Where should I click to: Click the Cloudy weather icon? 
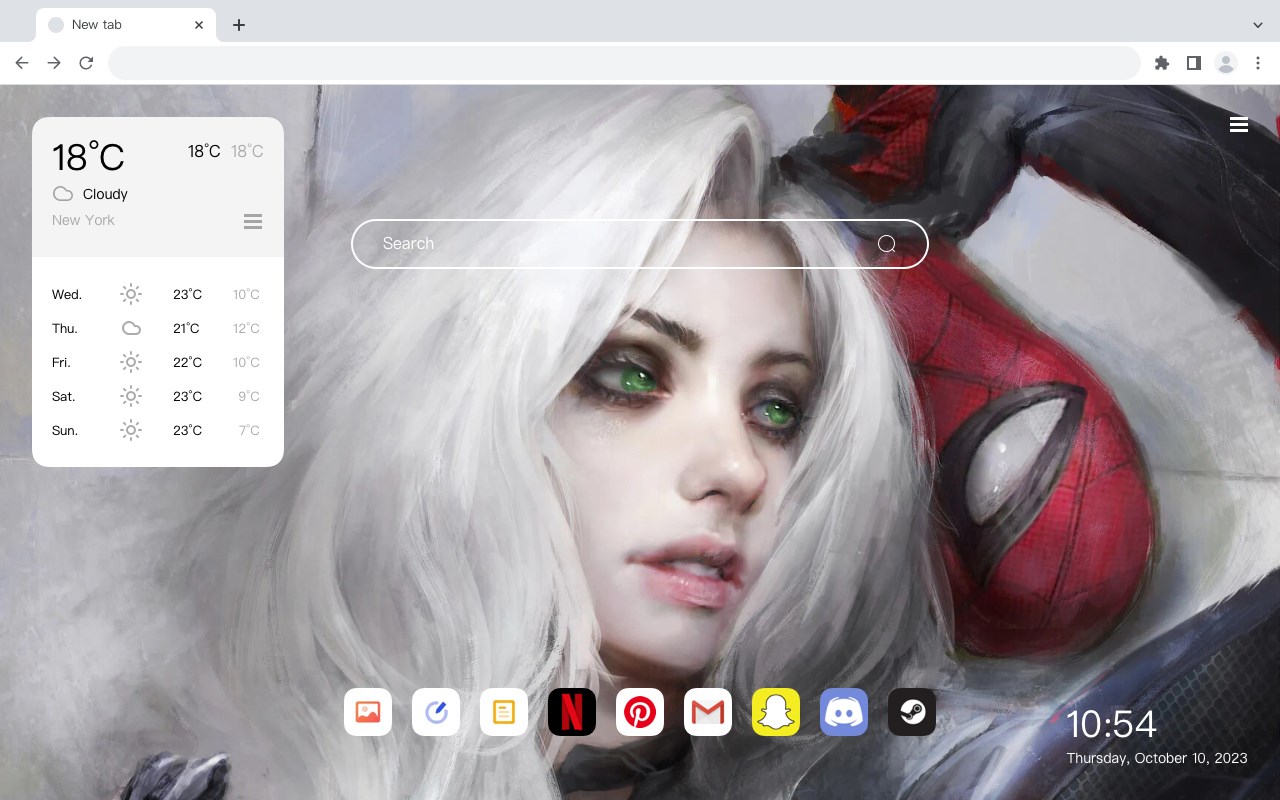coord(63,194)
